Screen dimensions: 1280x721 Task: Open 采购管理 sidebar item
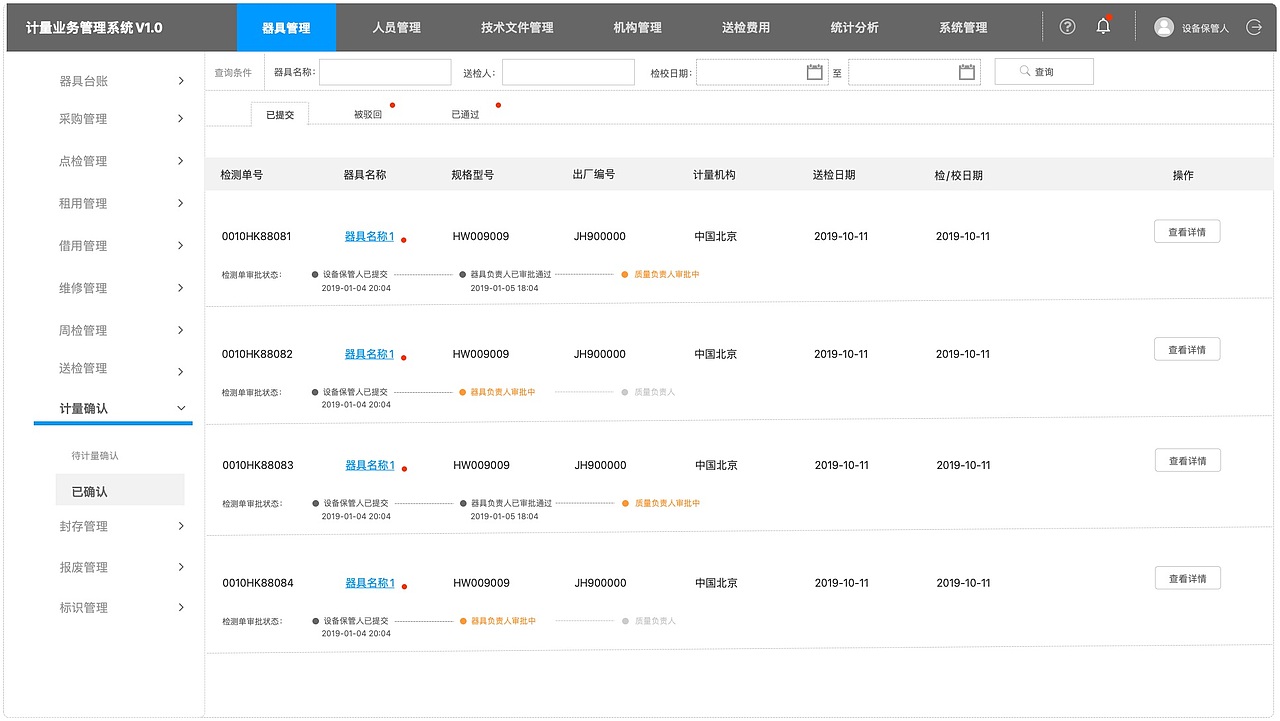83,119
